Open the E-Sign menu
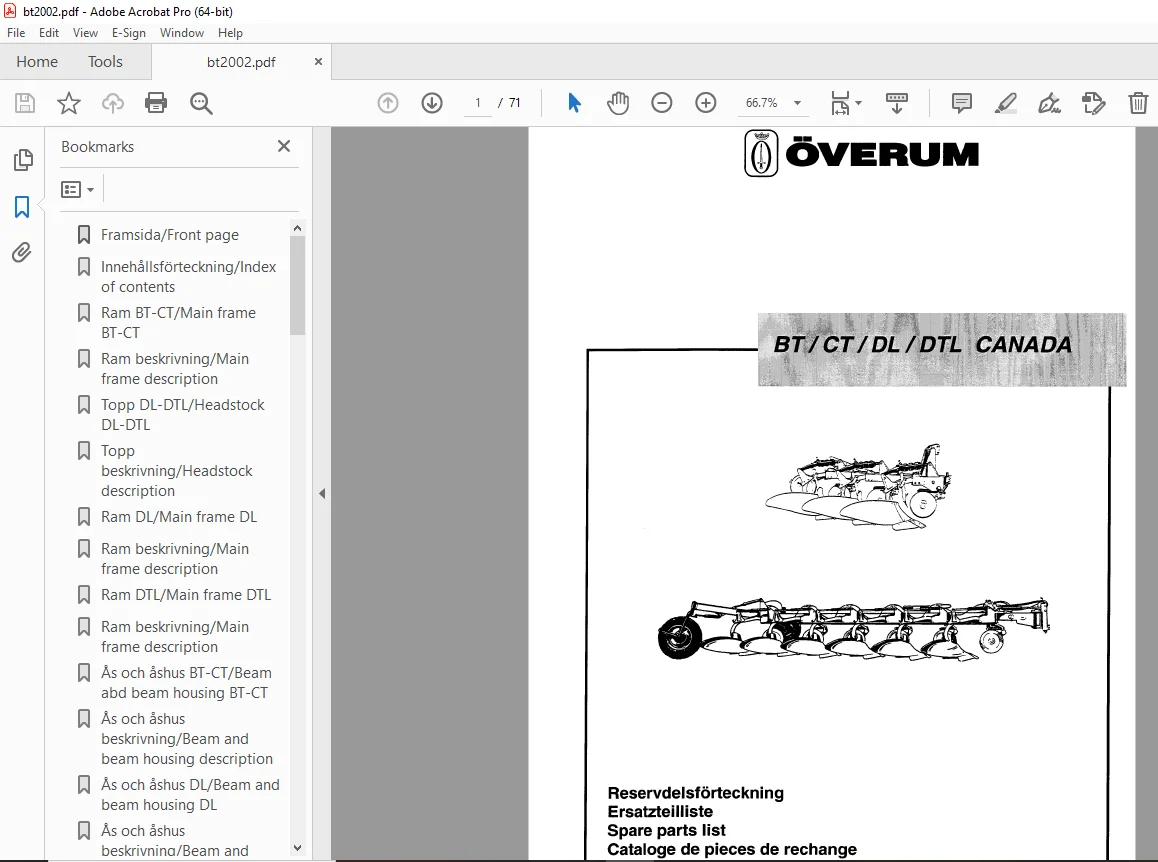The height and width of the screenshot is (862, 1158). pyautogui.click(x=129, y=33)
